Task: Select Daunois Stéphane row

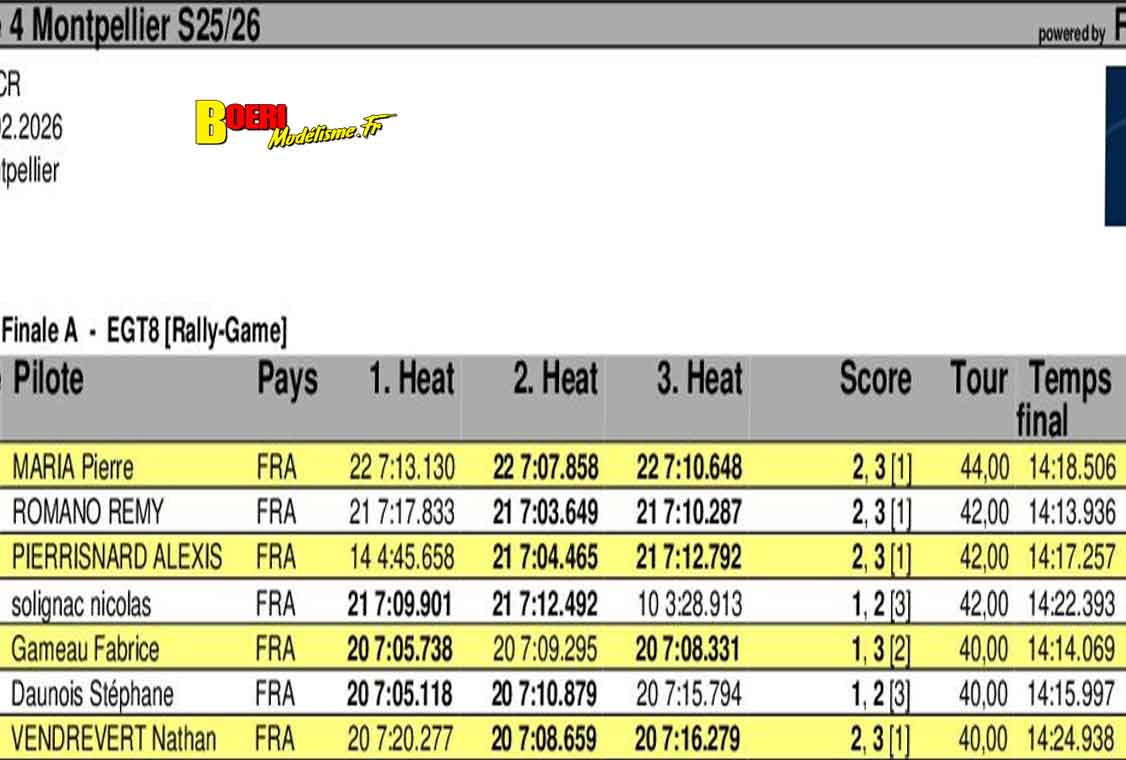Action: coord(92,694)
